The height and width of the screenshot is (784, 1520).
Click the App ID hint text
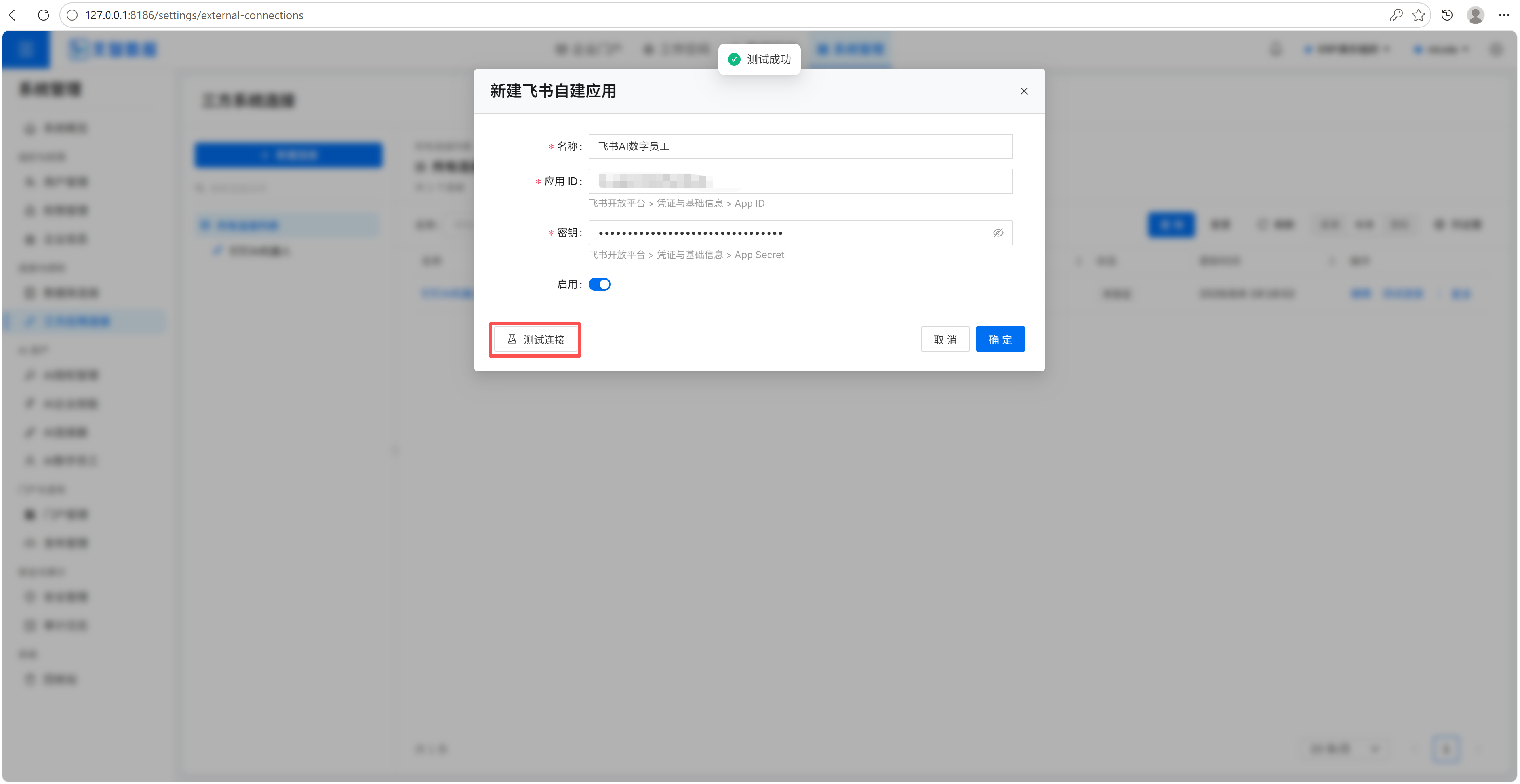click(676, 204)
